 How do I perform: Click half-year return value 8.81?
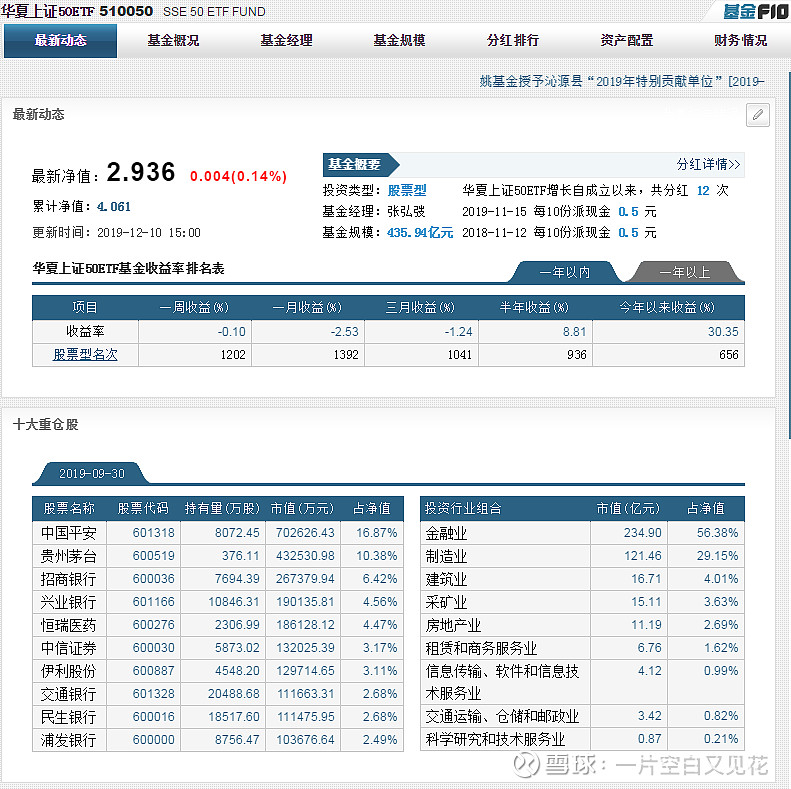[575, 331]
